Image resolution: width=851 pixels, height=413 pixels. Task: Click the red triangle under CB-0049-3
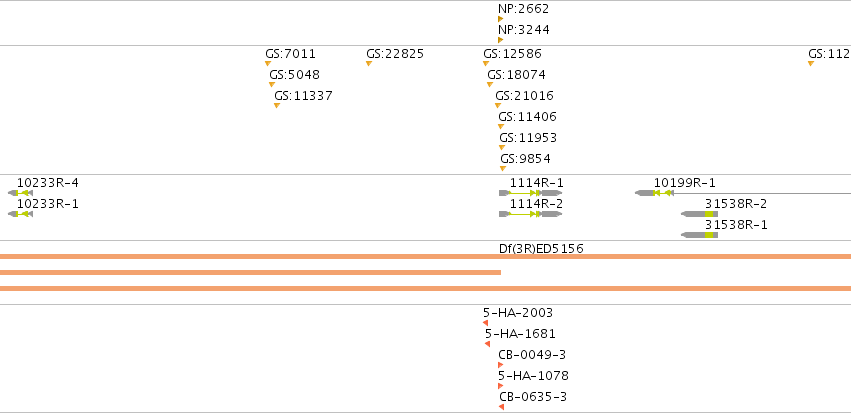click(500, 365)
